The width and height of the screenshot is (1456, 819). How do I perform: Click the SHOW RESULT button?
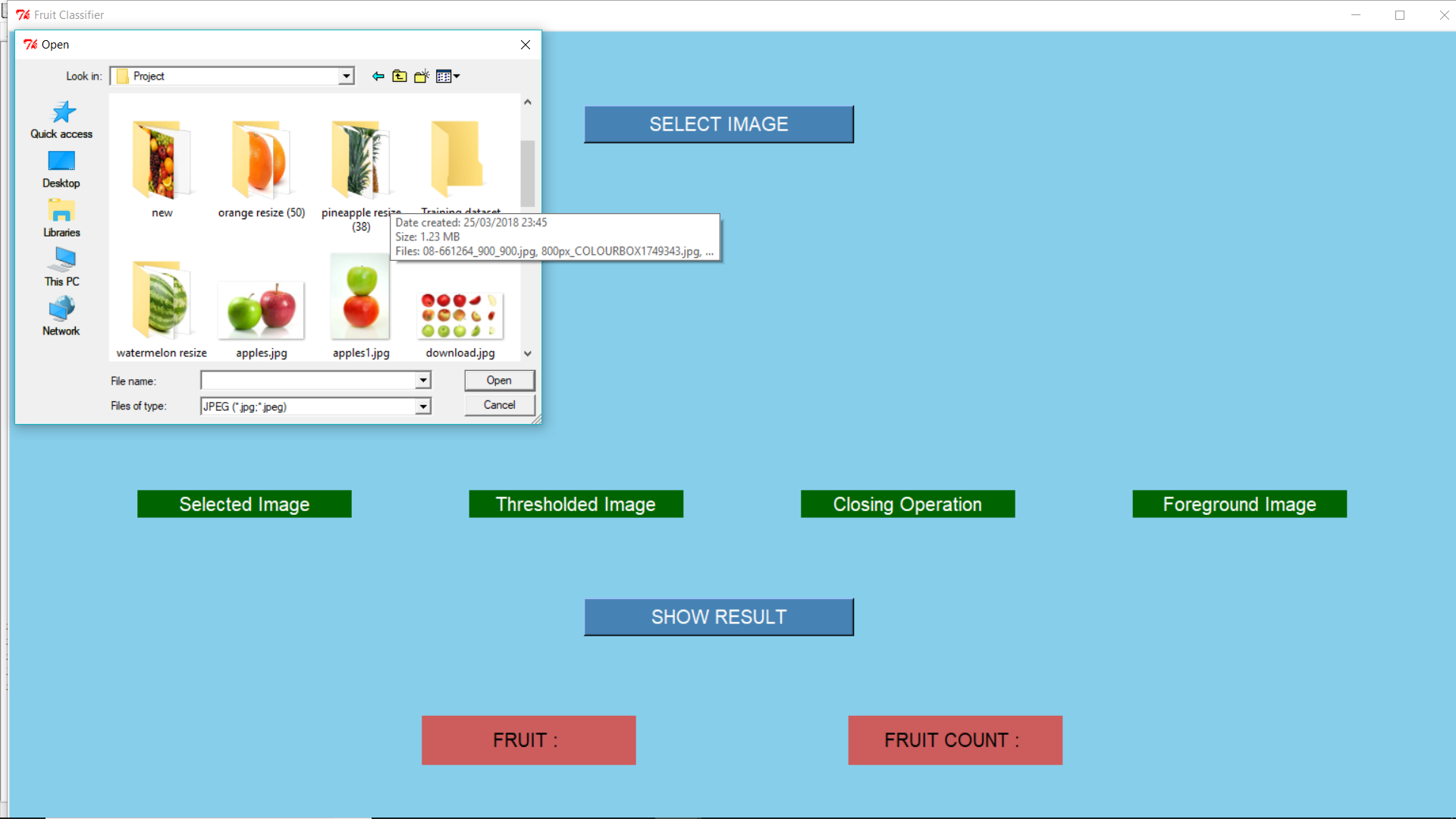pos(718,617)
